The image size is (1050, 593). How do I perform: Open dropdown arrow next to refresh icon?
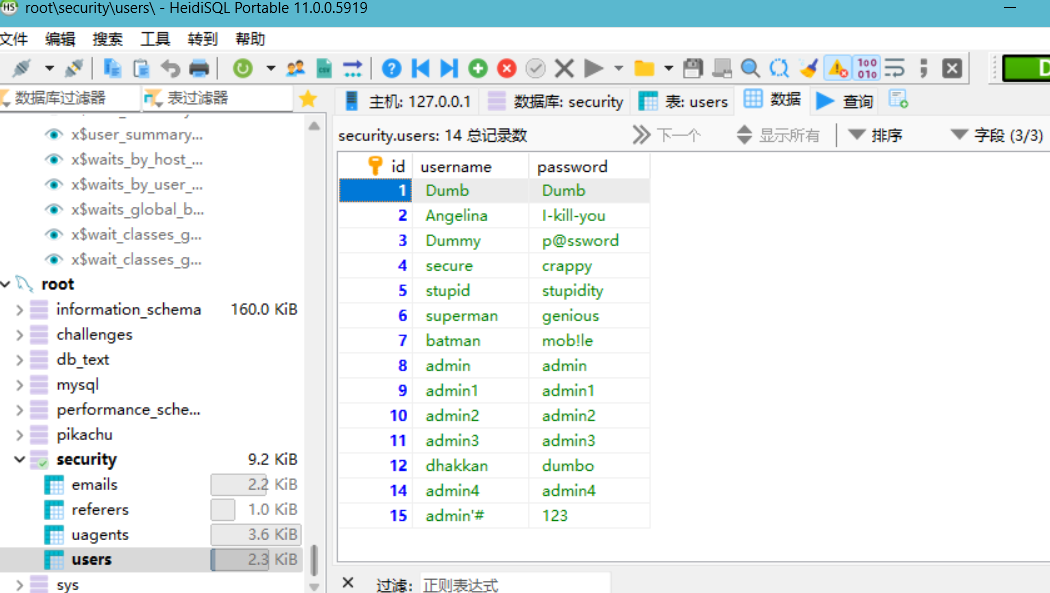point(271,68)
